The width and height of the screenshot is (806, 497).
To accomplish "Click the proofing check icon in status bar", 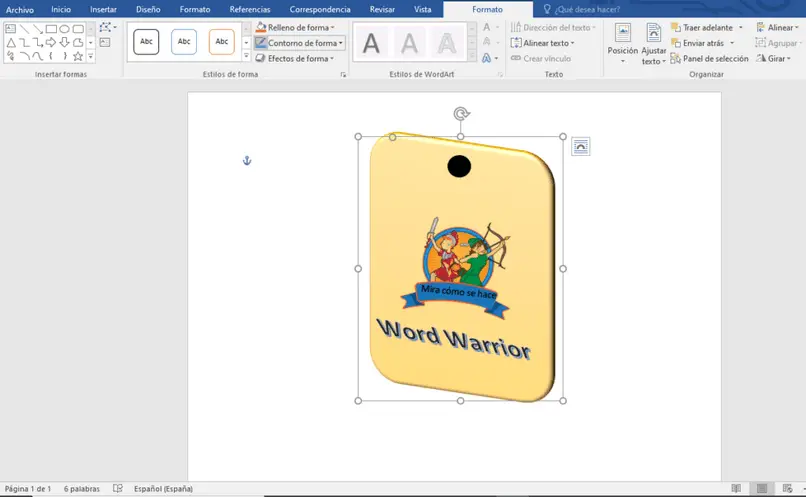I will click(x=118, y=489).
